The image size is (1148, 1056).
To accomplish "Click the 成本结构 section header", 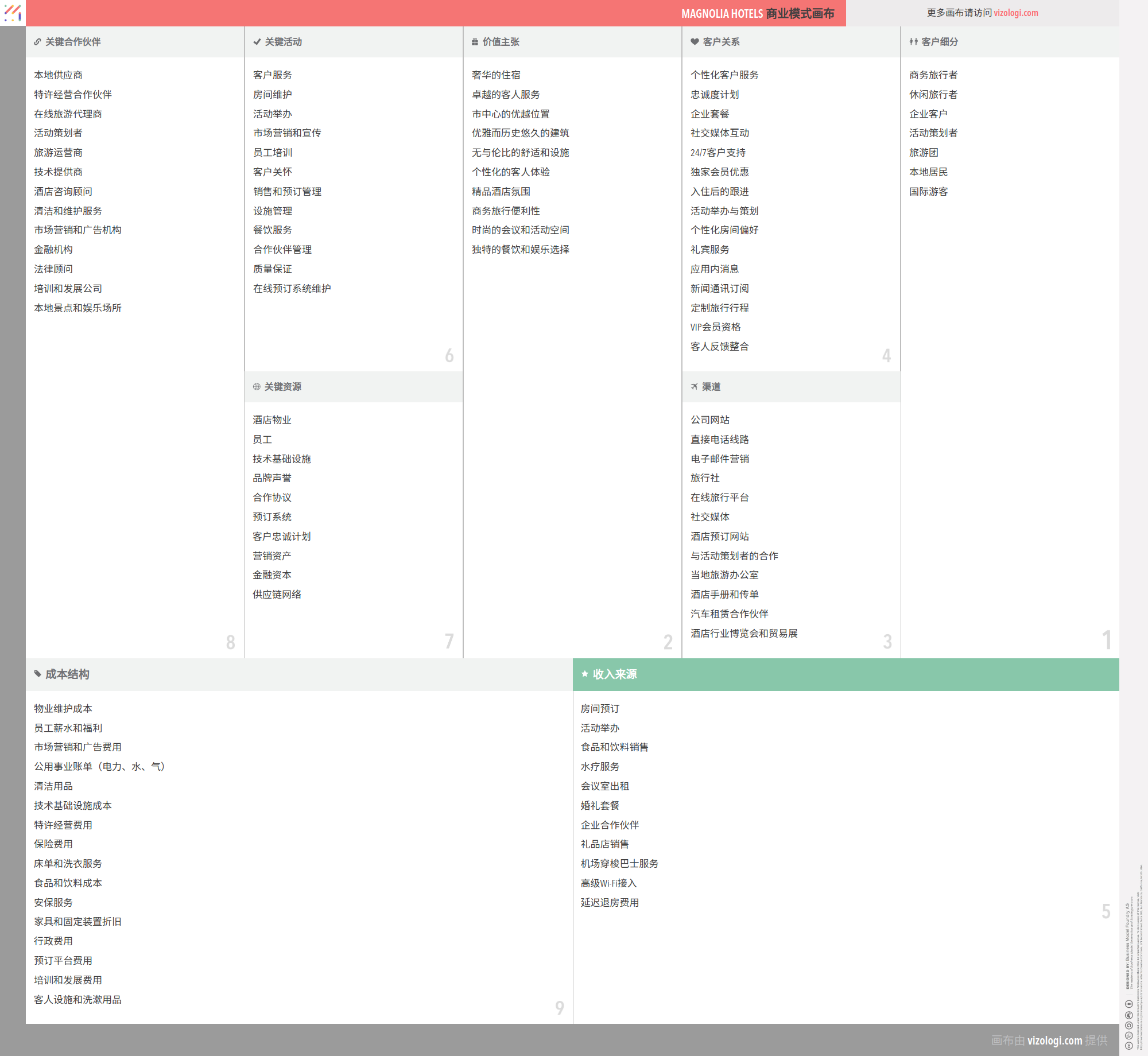I will tap(67, 674).
